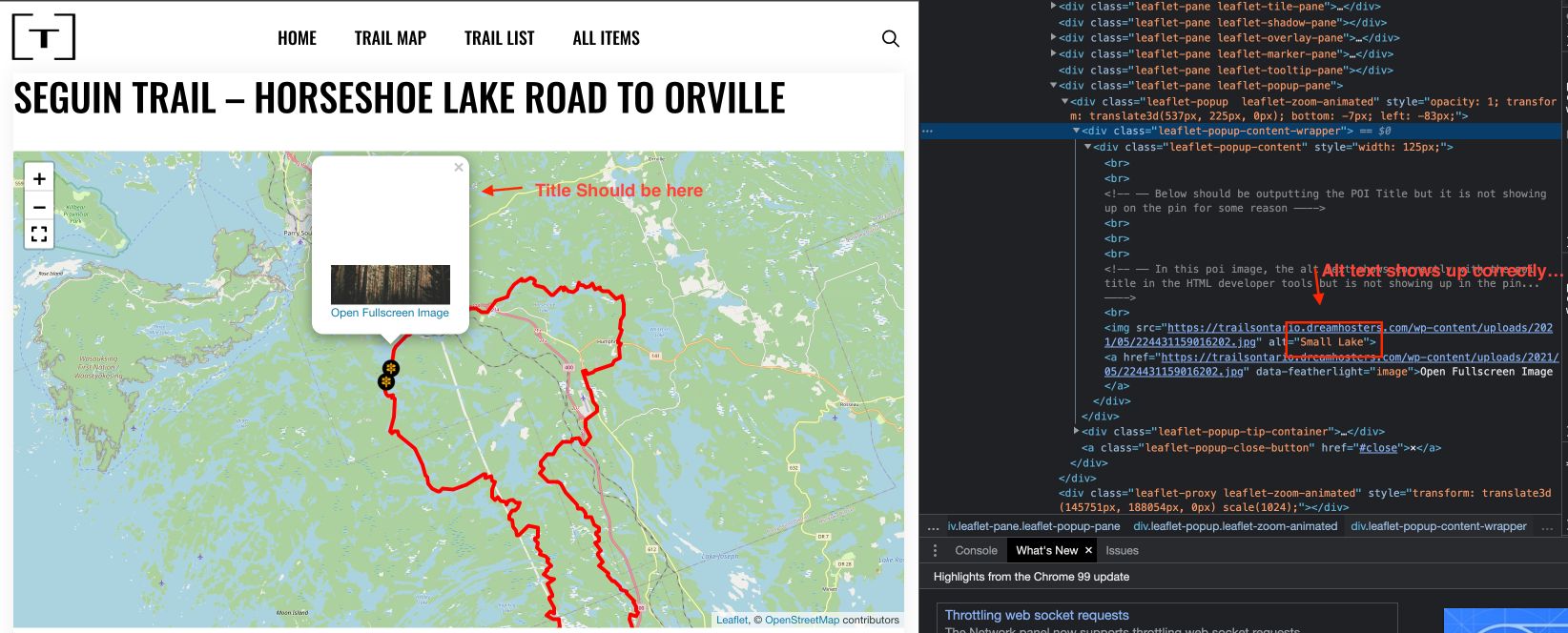Toggle map fullscreen view icon
The image size is (1568, 633).
pos(39,235)
